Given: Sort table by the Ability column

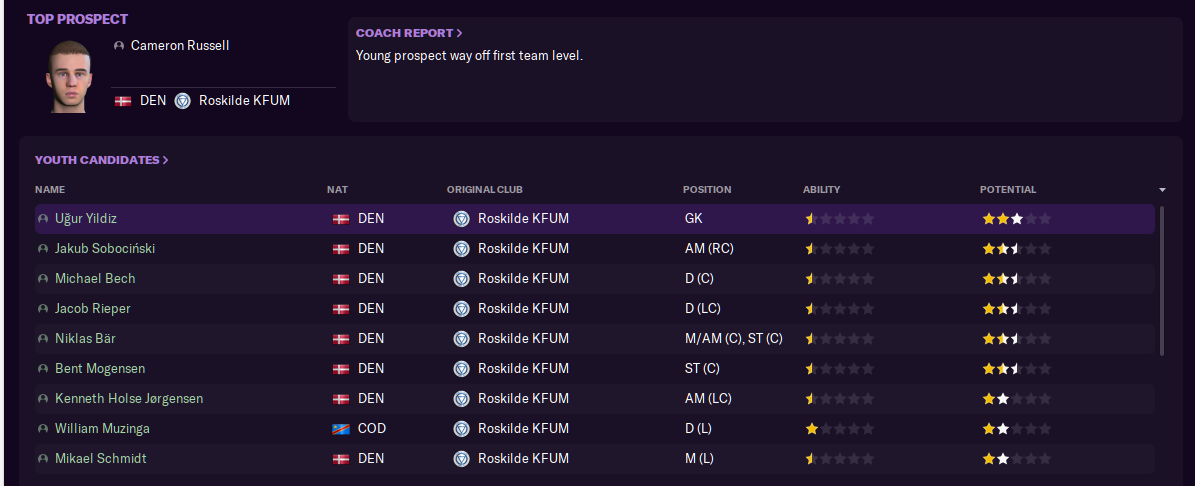Looking at the screenshot, I should 822,190.
